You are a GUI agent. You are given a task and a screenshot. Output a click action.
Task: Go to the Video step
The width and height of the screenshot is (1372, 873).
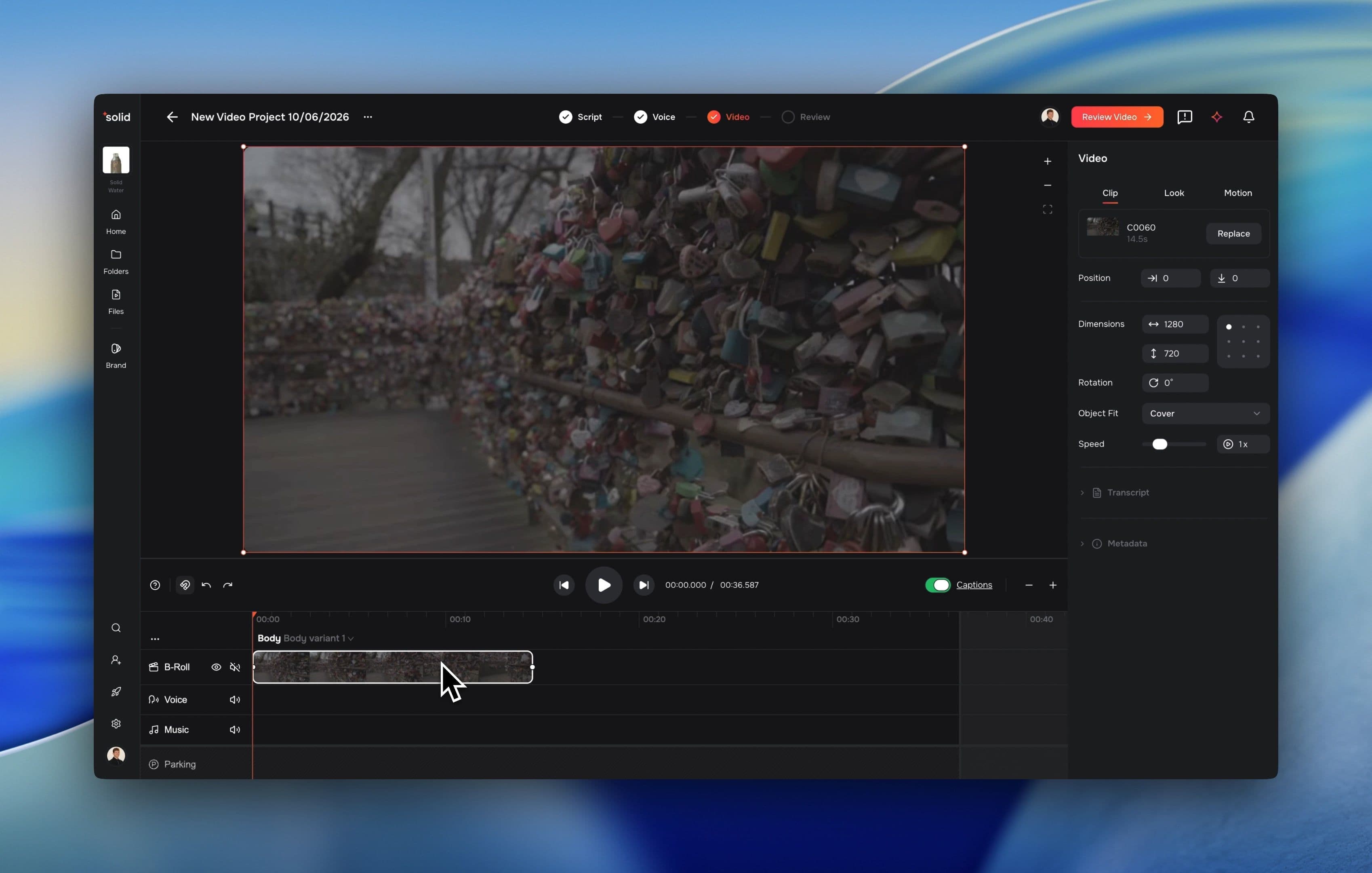tap(728, 117)
